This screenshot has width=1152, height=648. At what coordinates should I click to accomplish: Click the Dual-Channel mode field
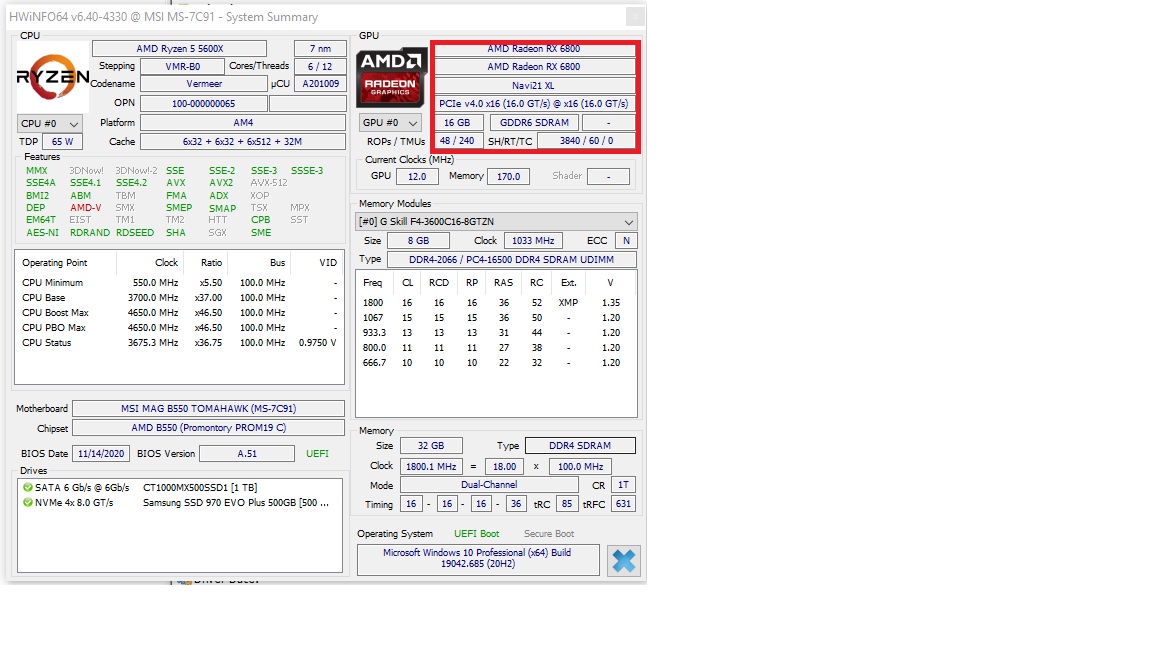pyautogui.click(x=489, y=485)
